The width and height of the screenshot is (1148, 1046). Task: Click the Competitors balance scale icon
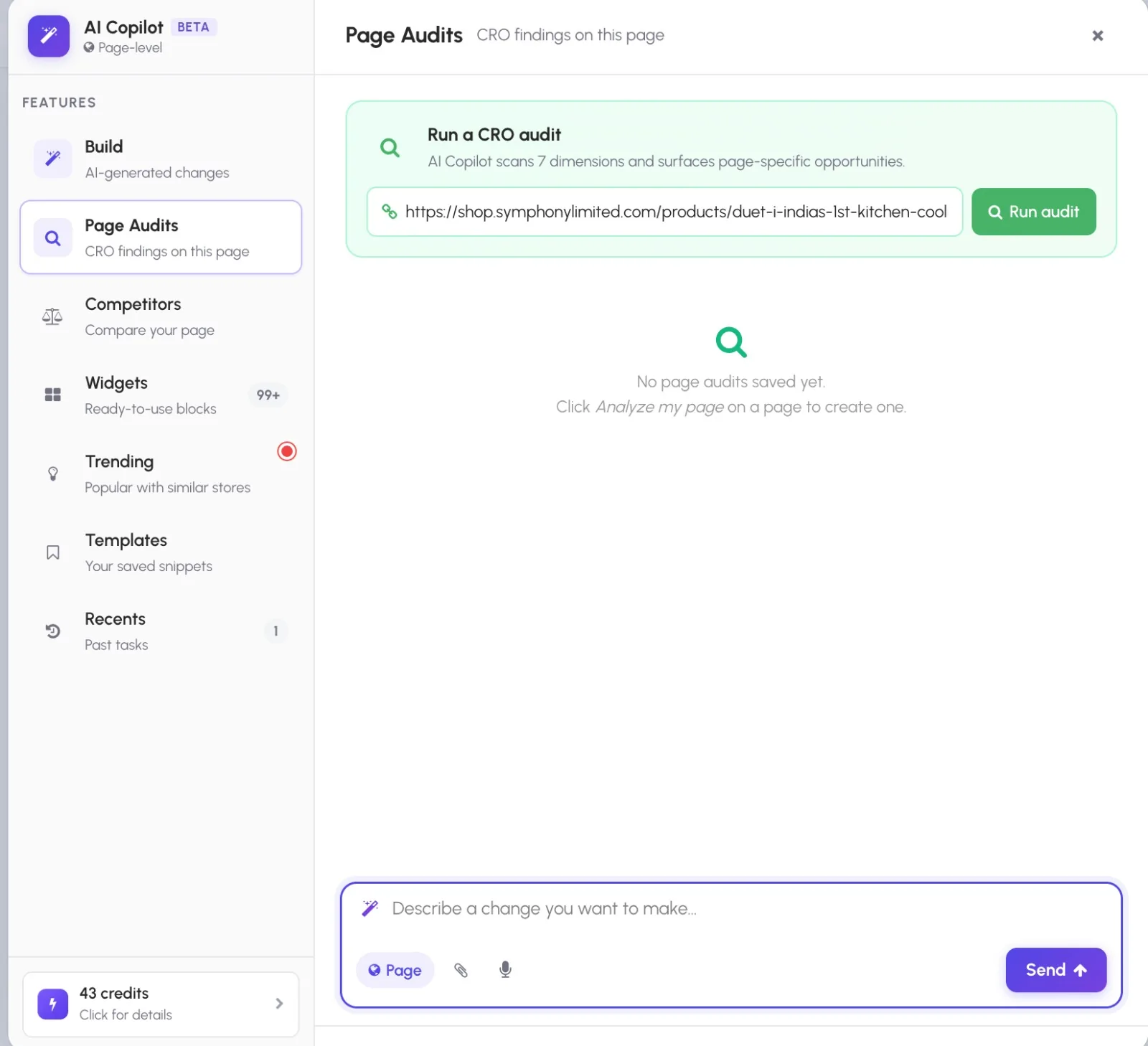click(x=52, y=316)
